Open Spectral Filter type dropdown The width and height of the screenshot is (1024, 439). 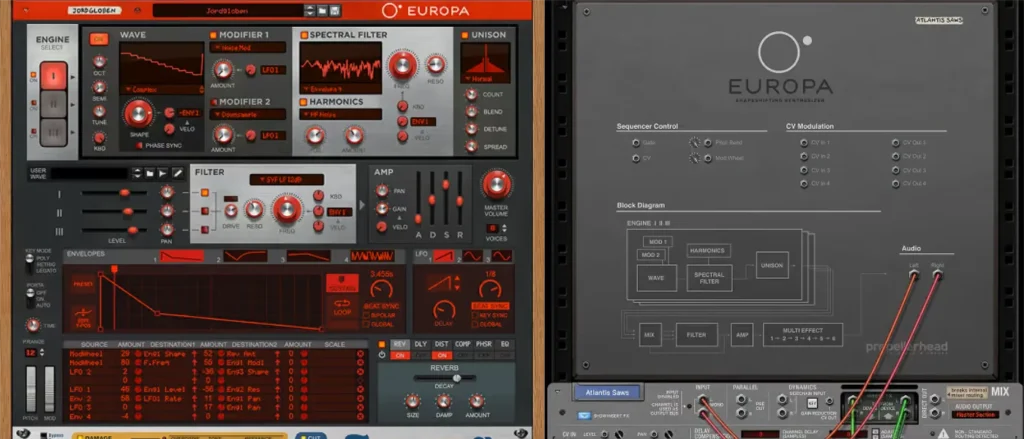point(341,88)
